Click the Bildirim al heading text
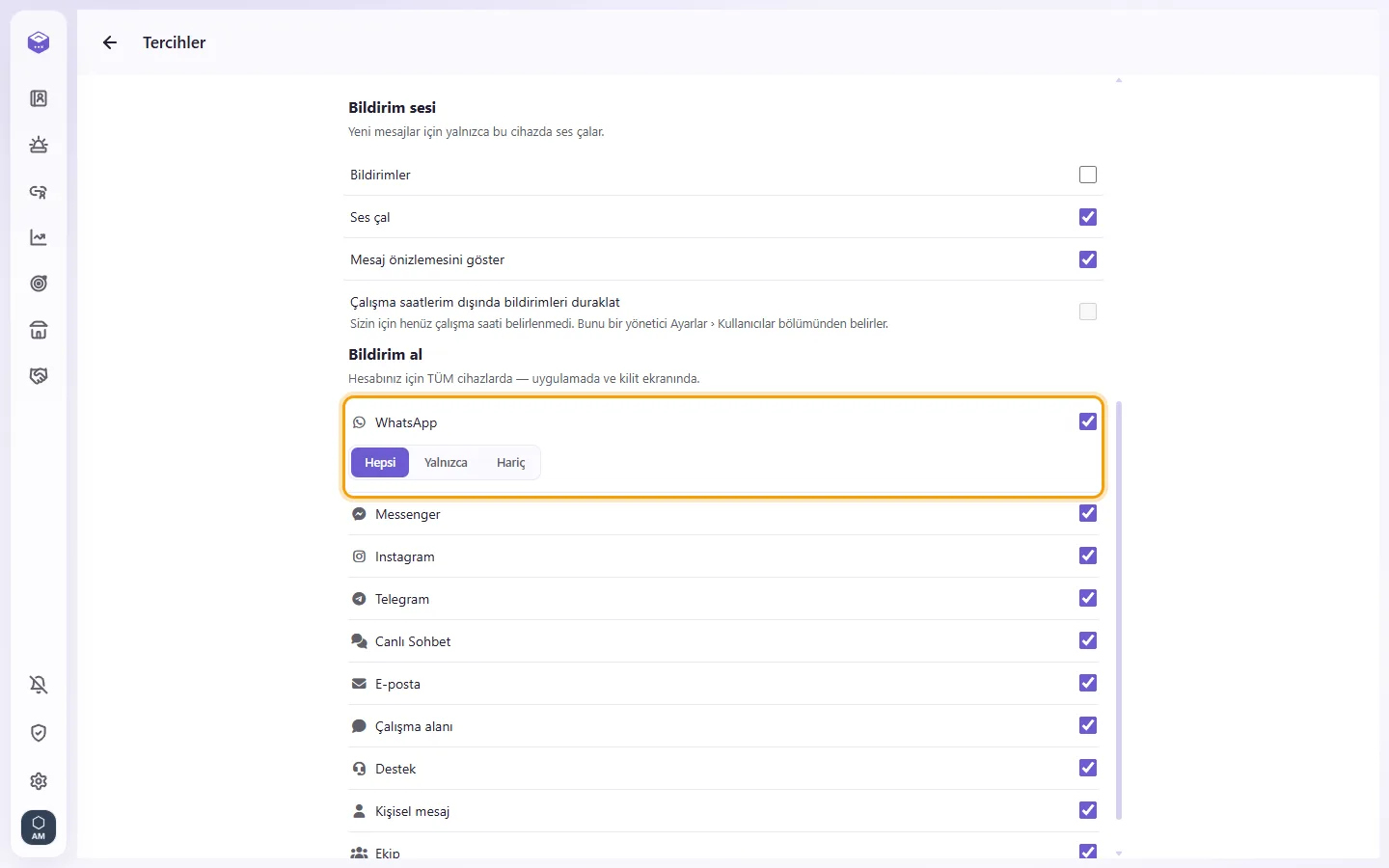The height and width of the screenshot is (868, 1389). point(386,354)
